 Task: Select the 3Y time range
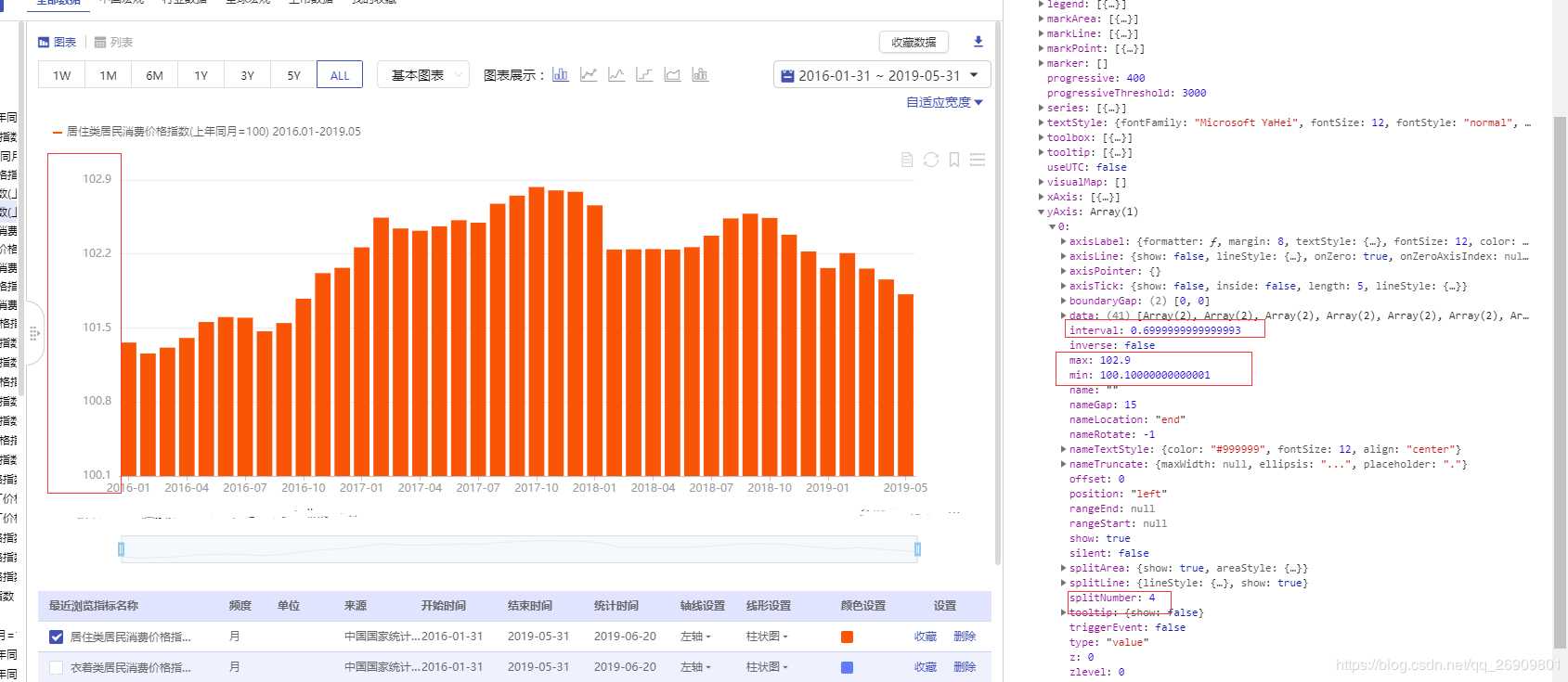coord(247,75)
